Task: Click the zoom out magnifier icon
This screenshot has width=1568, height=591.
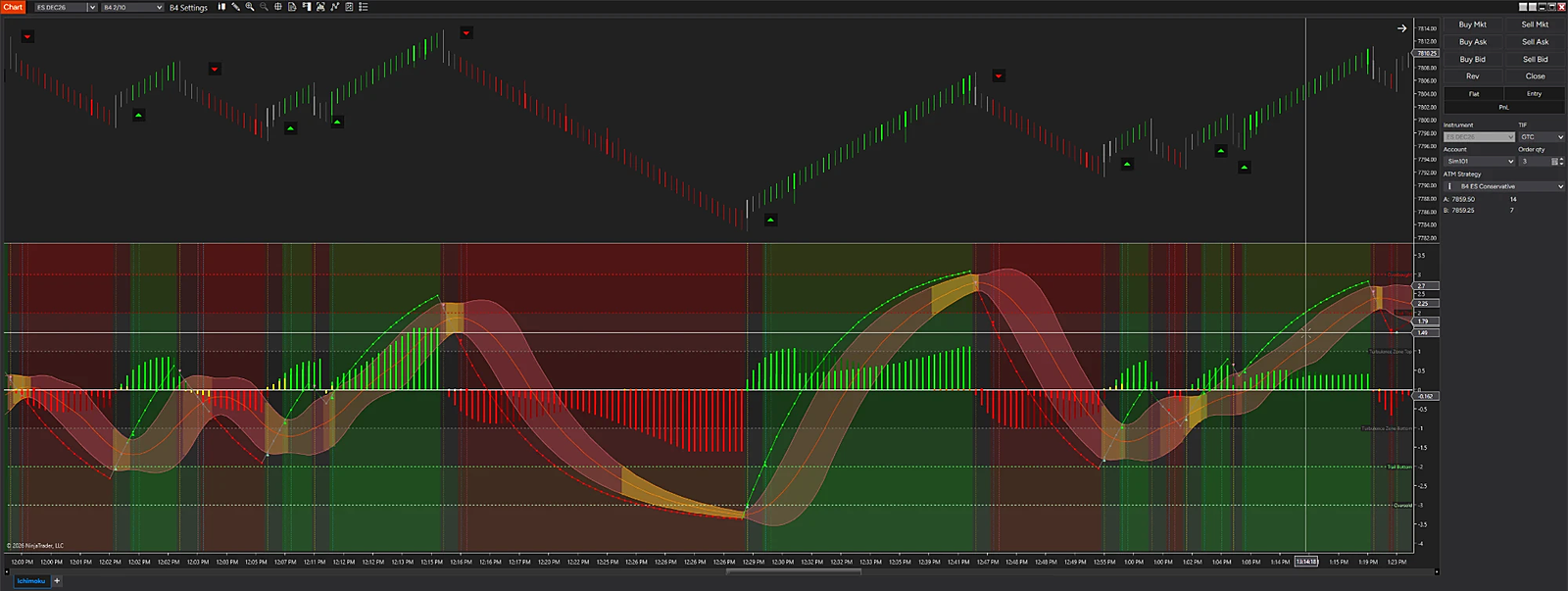Action: (264, 7)
